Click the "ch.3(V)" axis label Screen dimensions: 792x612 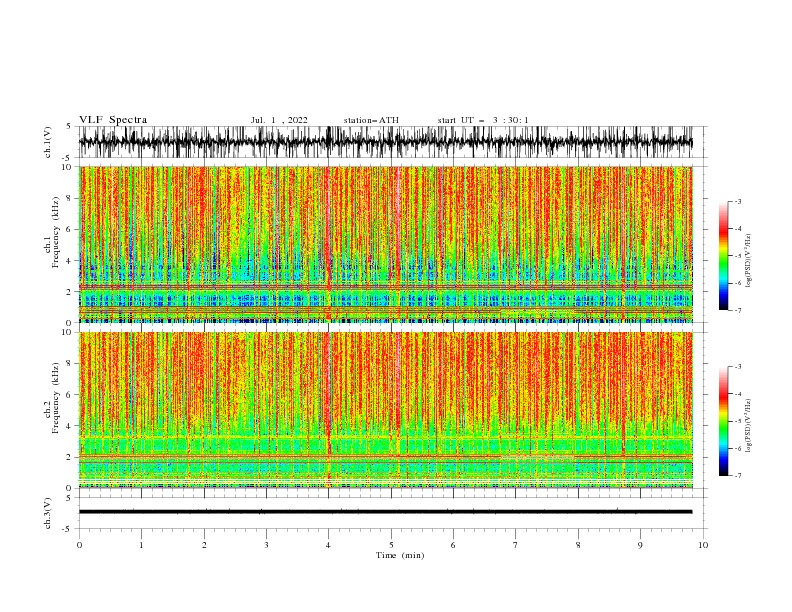tap(48, 513)
